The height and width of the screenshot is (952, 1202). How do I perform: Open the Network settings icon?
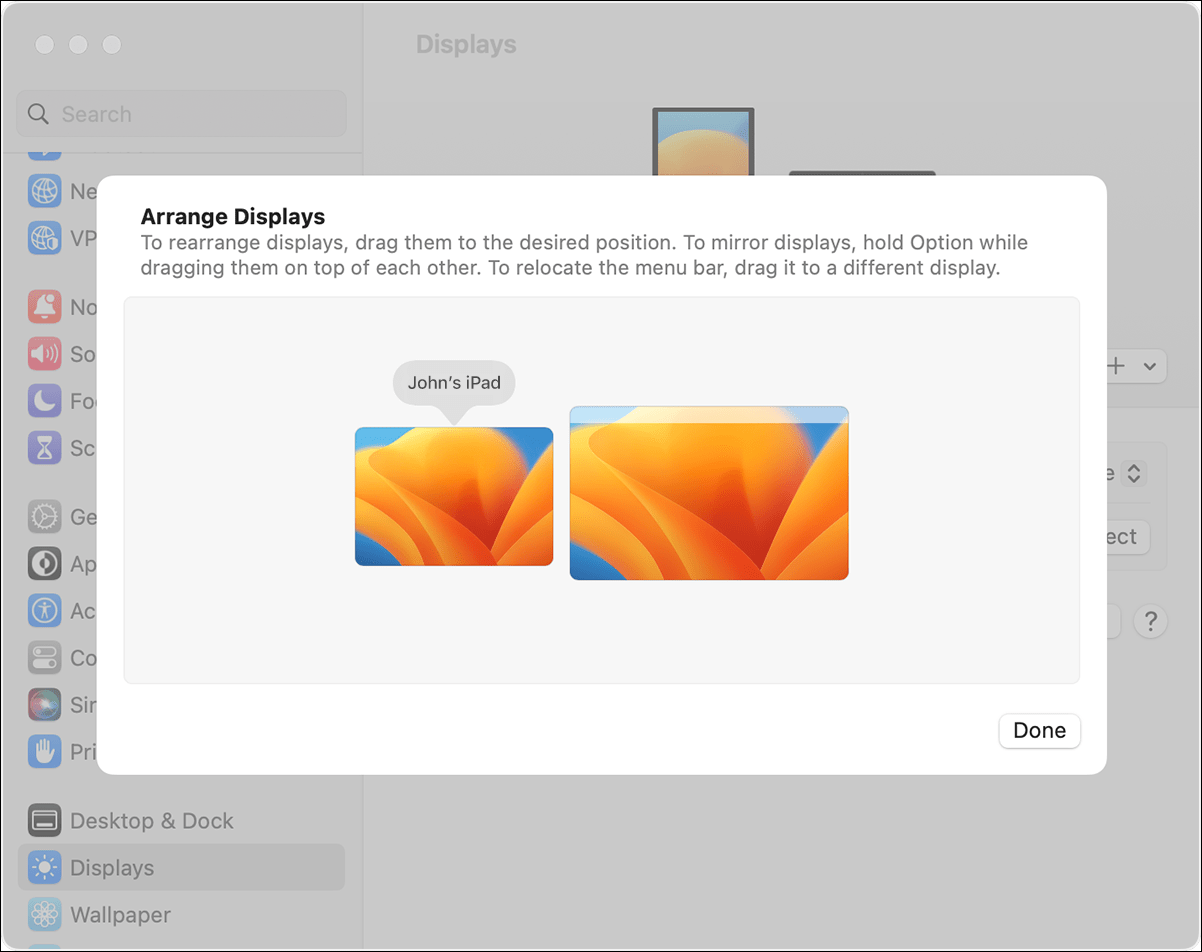(x=44, y=191)
